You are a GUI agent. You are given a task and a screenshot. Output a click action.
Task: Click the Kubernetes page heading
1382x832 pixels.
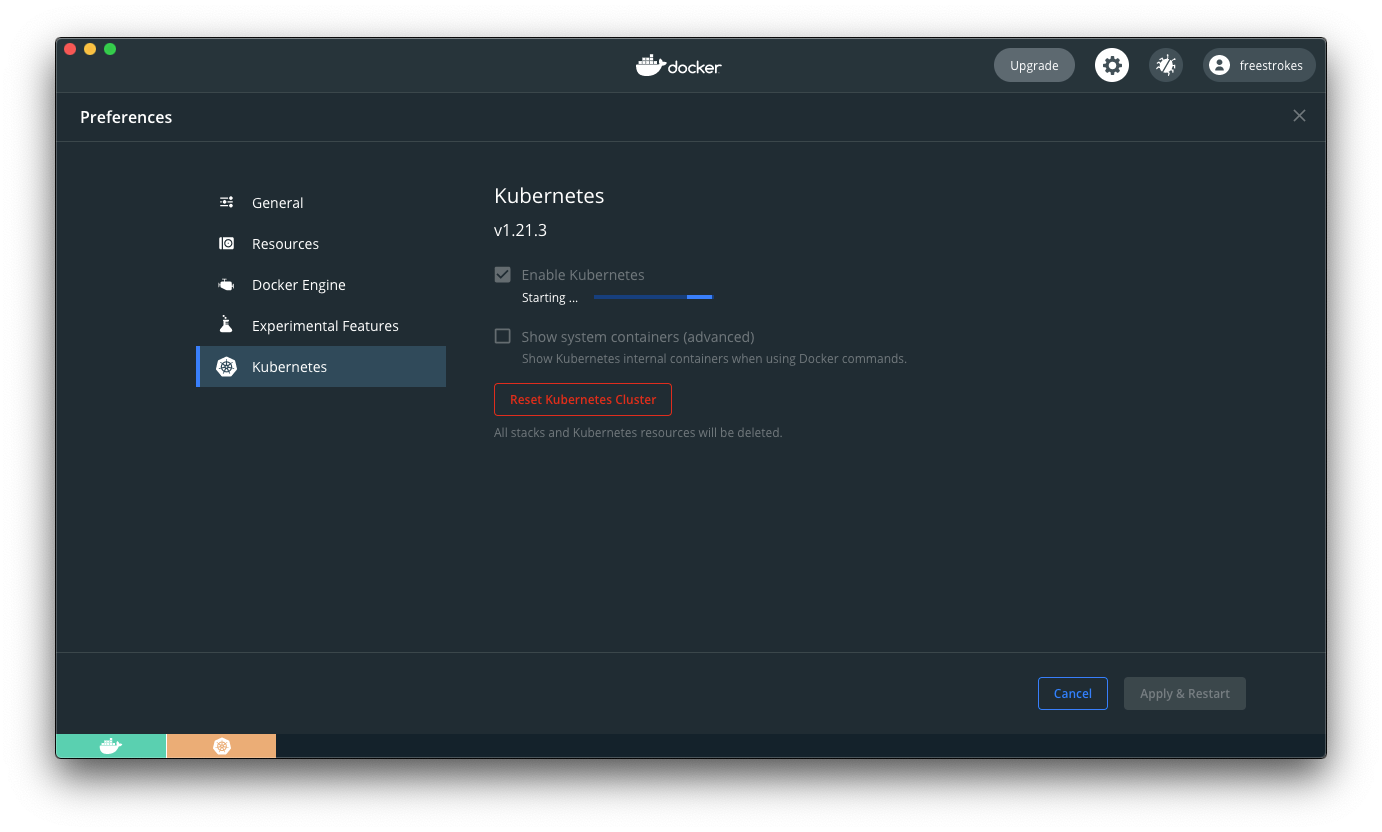click(549, 196)
